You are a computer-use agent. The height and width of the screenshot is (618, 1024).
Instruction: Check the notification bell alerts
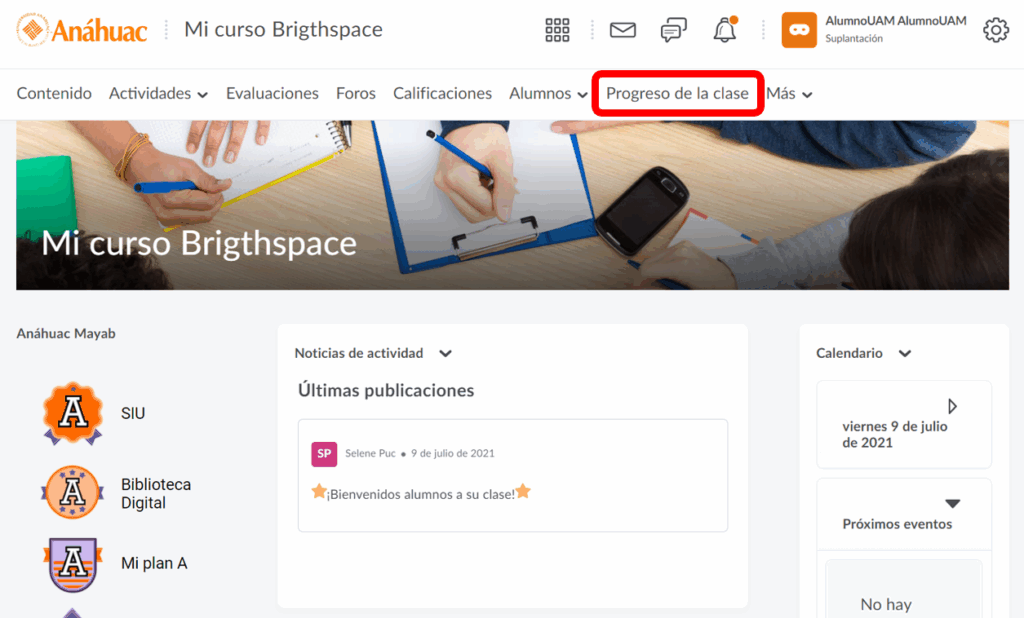point(725,30)
